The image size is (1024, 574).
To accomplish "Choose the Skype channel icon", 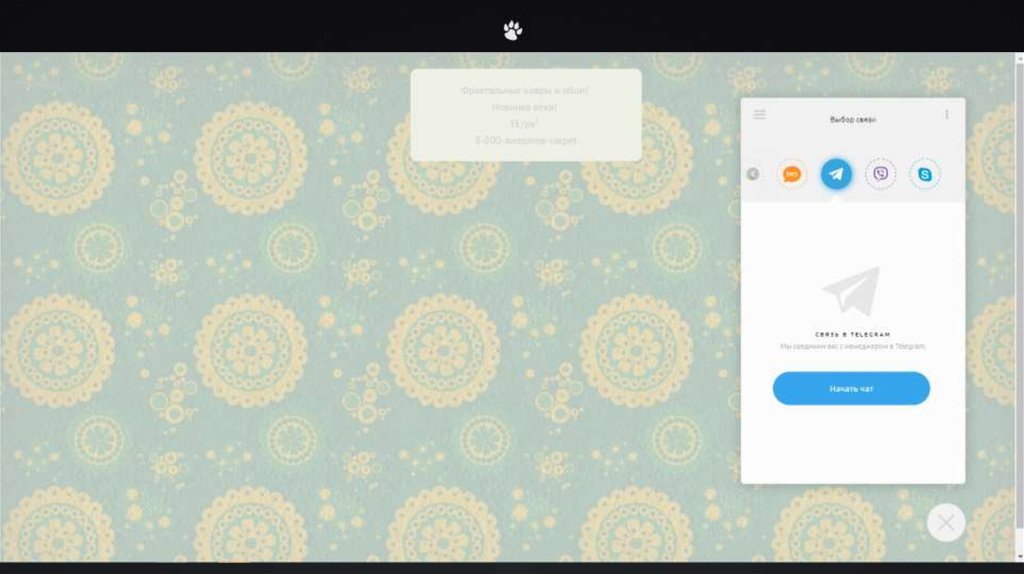I will [924, 174].
